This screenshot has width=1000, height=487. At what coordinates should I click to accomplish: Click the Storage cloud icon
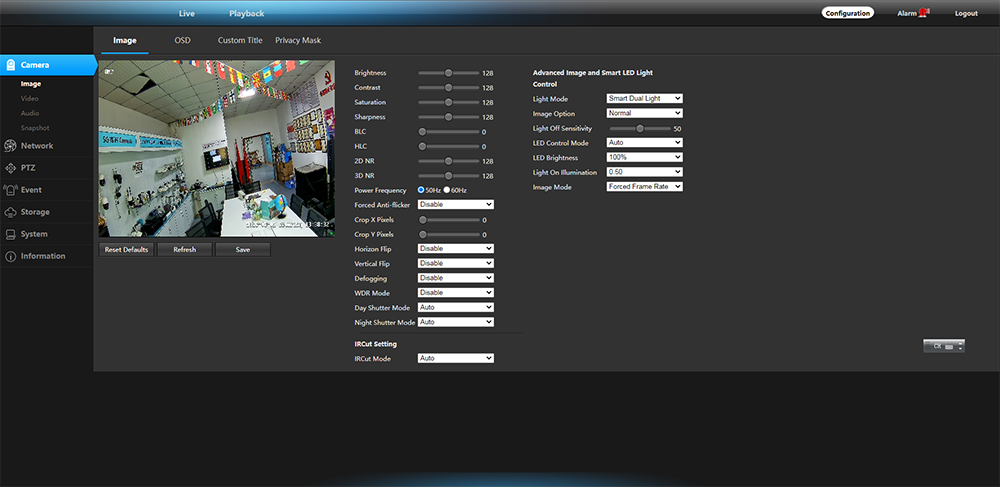pyautogui.click(x=10, y=212)
